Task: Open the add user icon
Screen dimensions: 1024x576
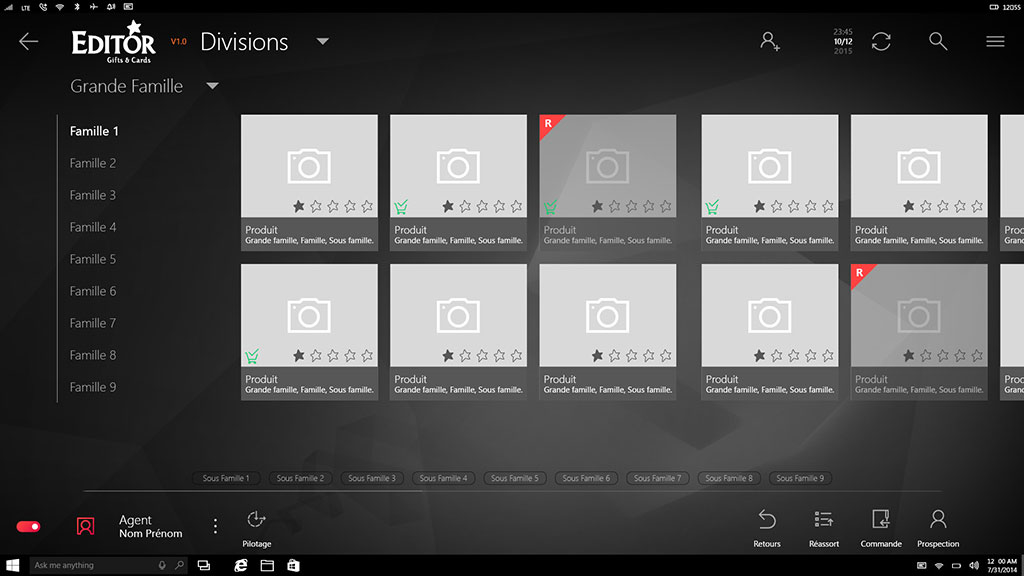Action: (770, 41)
